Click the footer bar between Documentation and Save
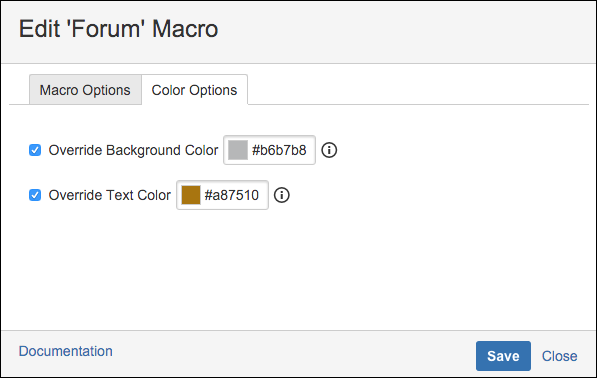 tap(293, 354)
